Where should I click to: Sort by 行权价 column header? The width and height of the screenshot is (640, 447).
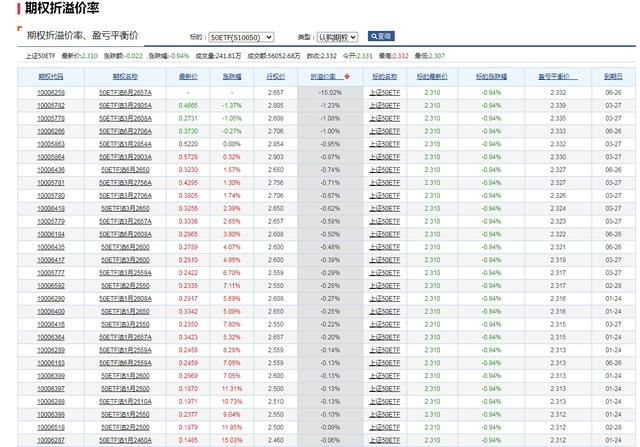(x=275, y=76)
